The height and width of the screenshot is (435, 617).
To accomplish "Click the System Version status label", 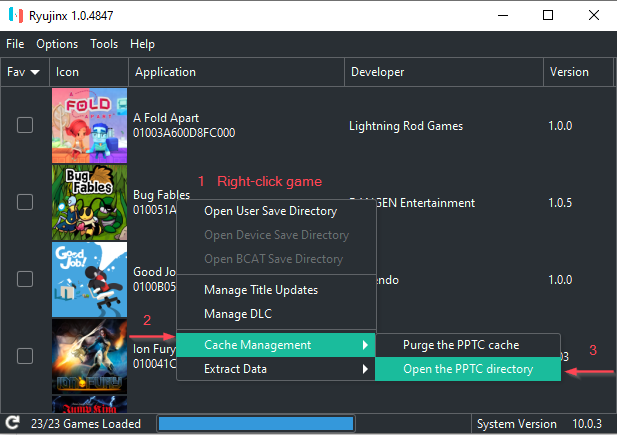I will 517,424.
